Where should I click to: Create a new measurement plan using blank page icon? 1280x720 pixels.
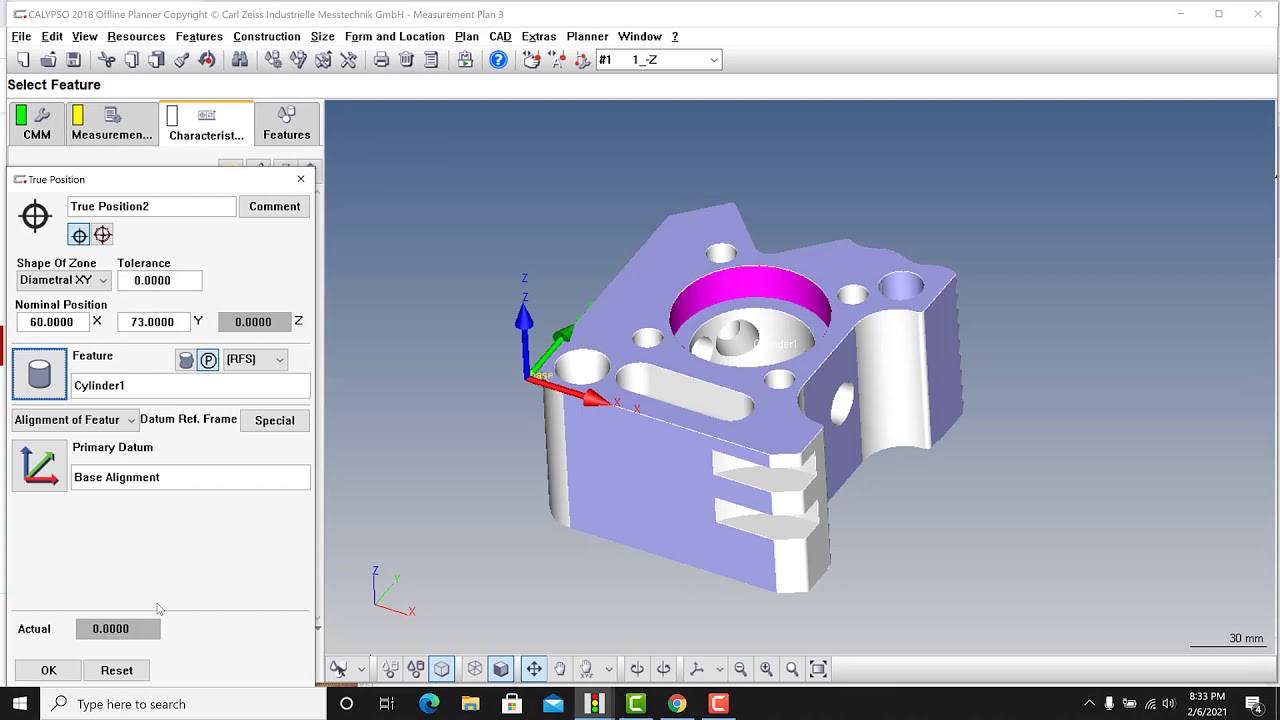click(x=23, y=60)
